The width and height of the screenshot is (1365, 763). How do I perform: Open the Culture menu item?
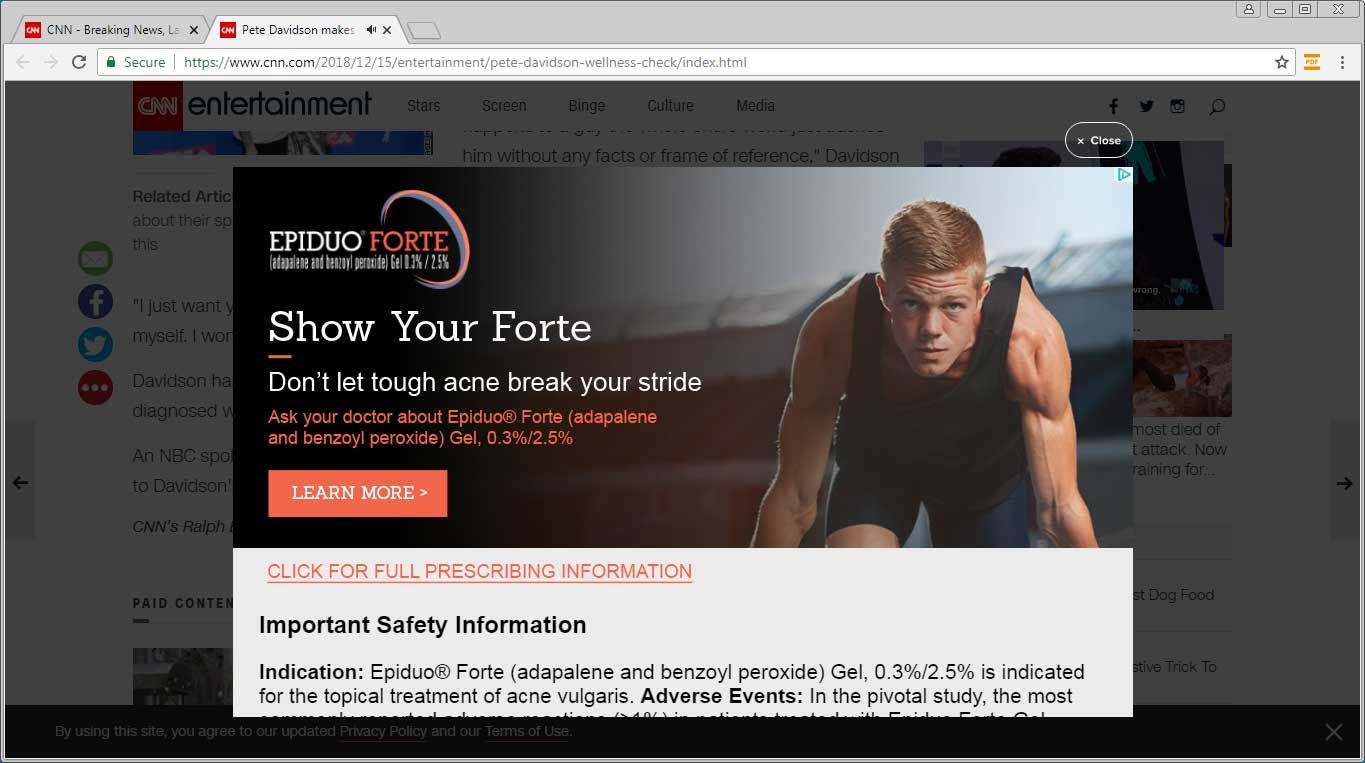coord(670,105)
